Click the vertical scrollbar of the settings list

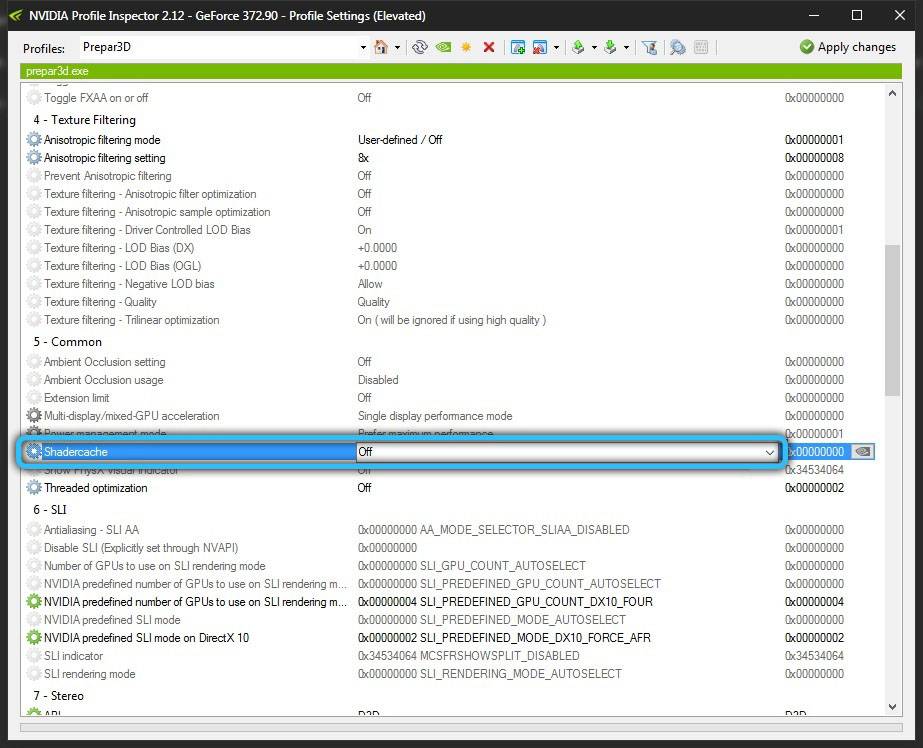(893, 320)
